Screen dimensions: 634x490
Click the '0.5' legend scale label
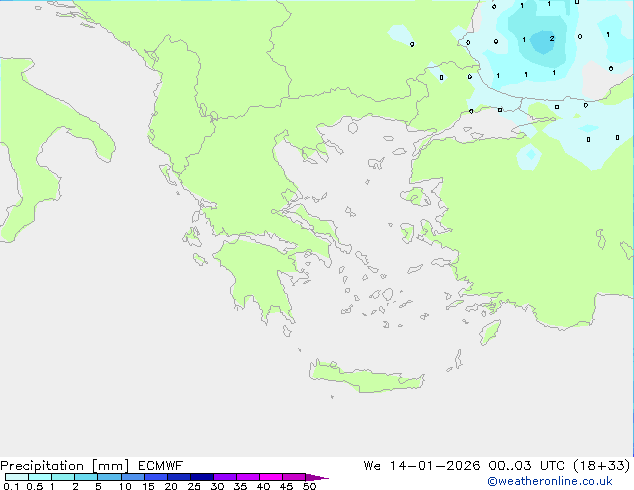click(x=35, y=486)
